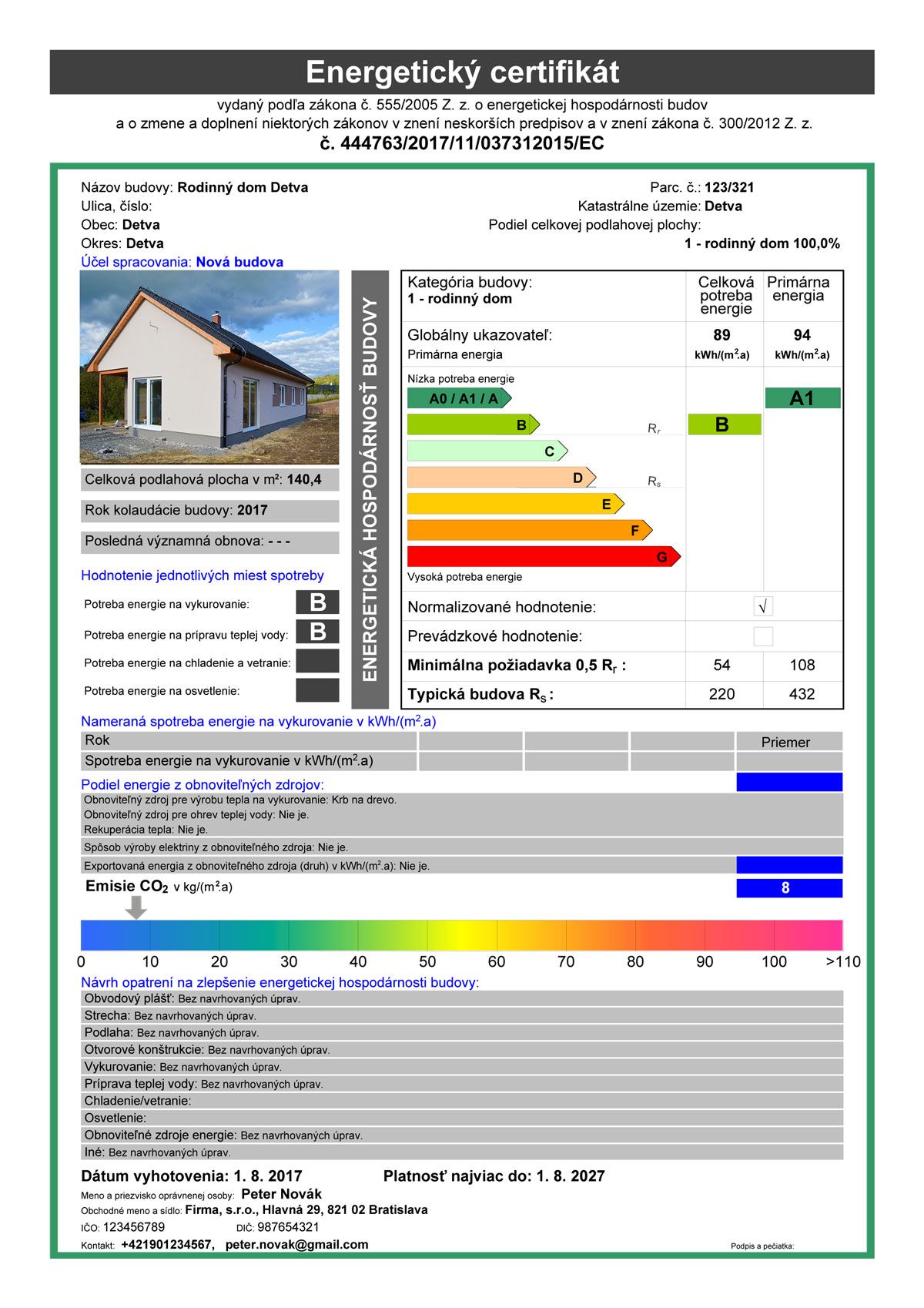The height and width of the screenshot is (1308, 924).
Task: Click the Rekuperácia tepla: Nie je line
Action: pos(146,830)
